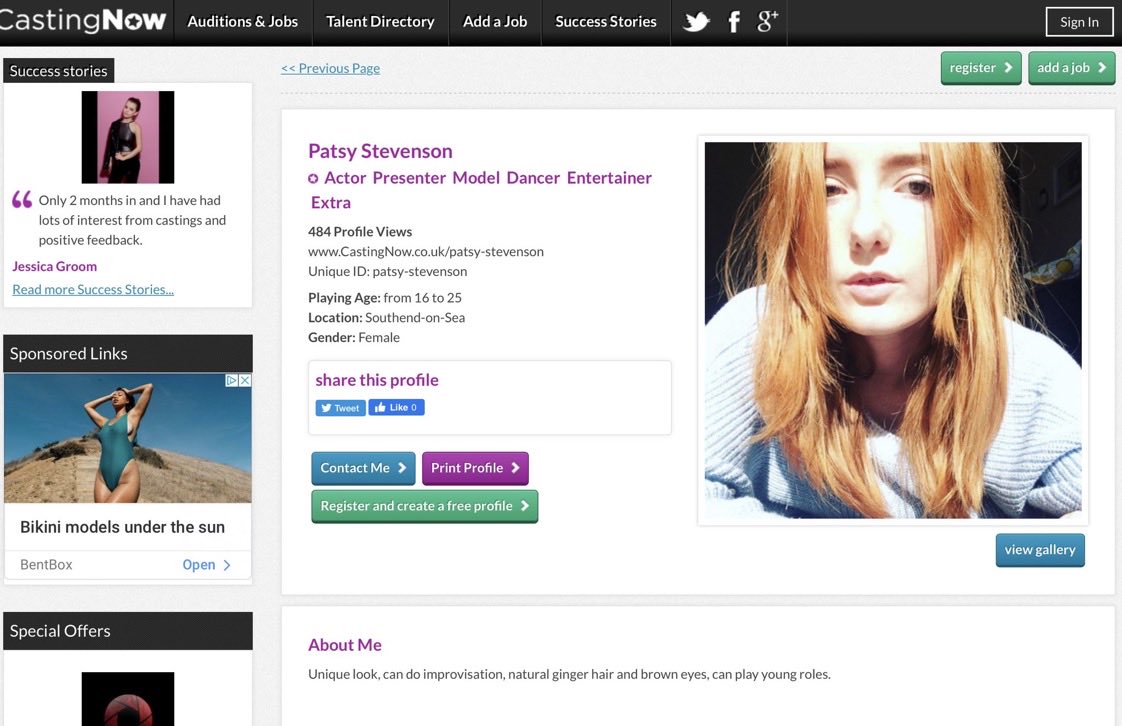1122x726 pixels.
Task: Click the Actor role tag
Action: 345,178
